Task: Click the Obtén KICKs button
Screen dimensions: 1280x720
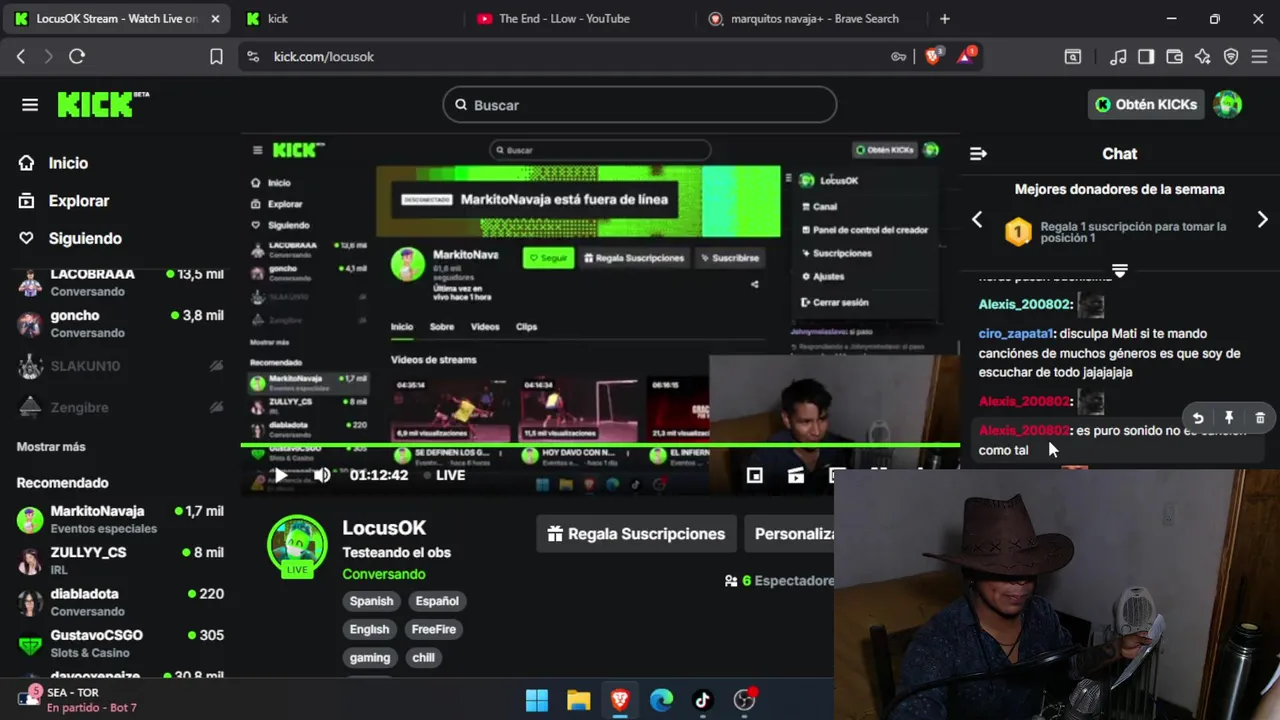Action: point(1146,104)
